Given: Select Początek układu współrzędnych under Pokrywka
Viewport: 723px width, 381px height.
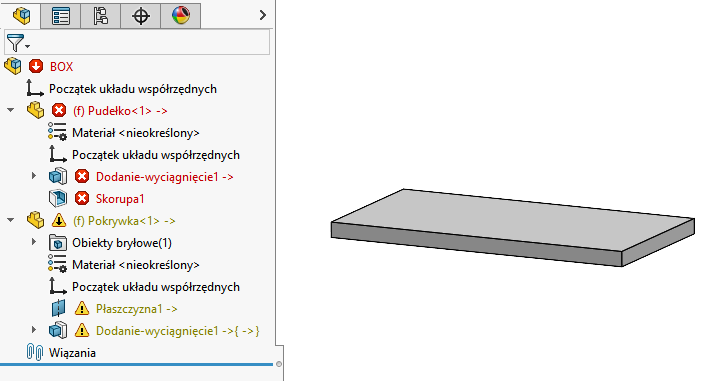Looking at the screenshot, I should click(156, 287).
